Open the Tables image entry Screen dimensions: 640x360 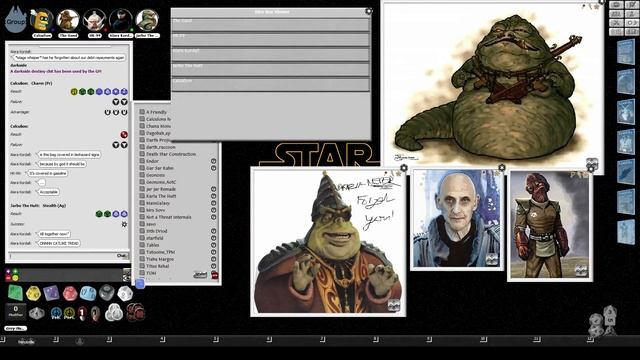point(153,245)
